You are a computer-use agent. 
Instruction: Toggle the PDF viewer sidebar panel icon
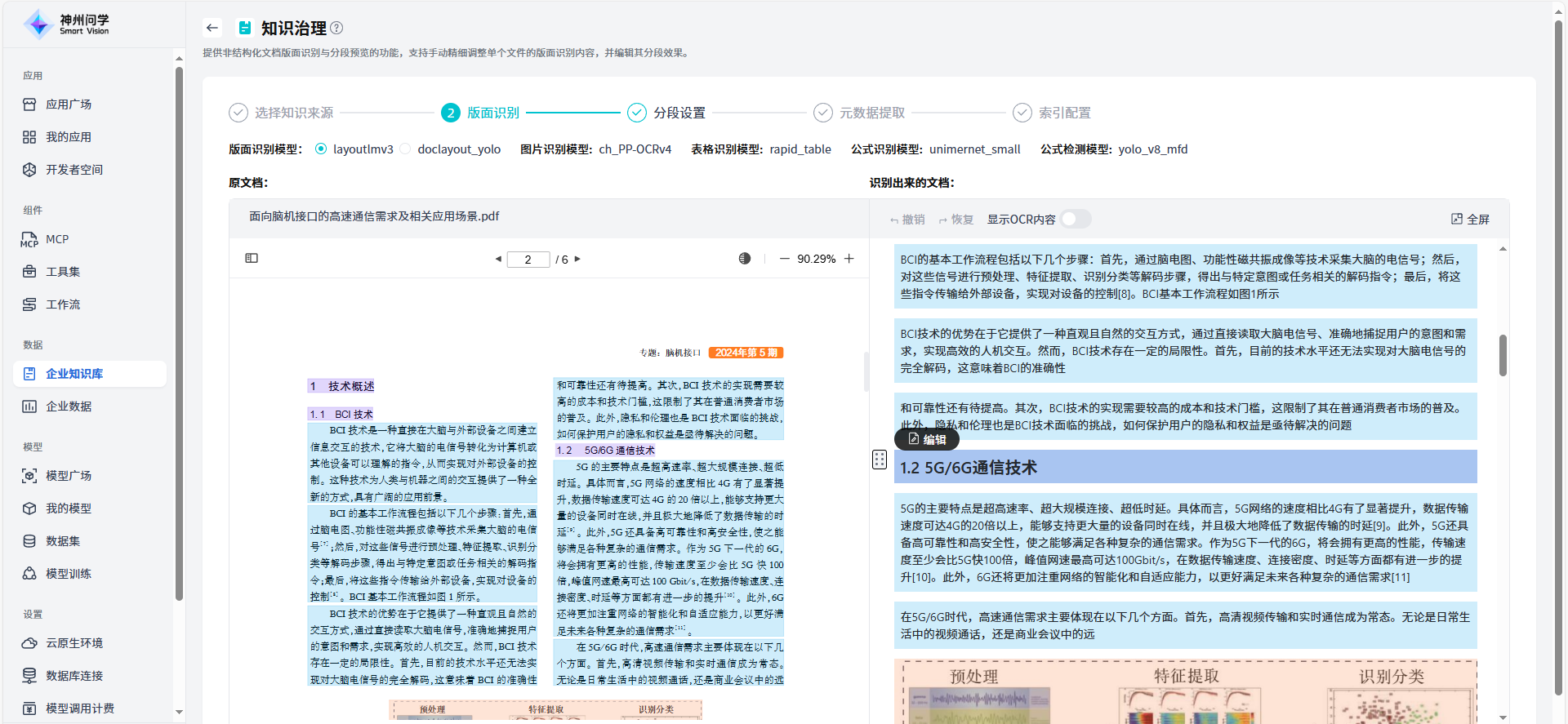click(x=252, y=258)
